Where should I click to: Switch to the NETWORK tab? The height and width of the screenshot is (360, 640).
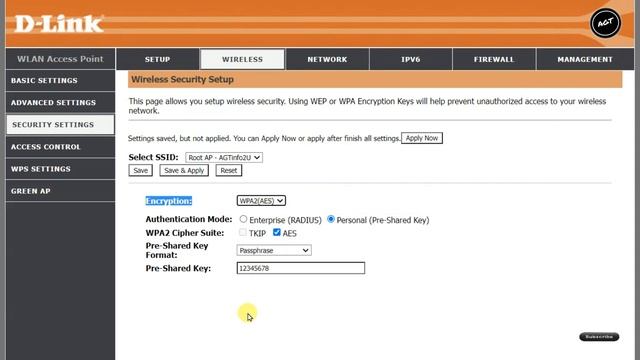[x=327, y=59]
